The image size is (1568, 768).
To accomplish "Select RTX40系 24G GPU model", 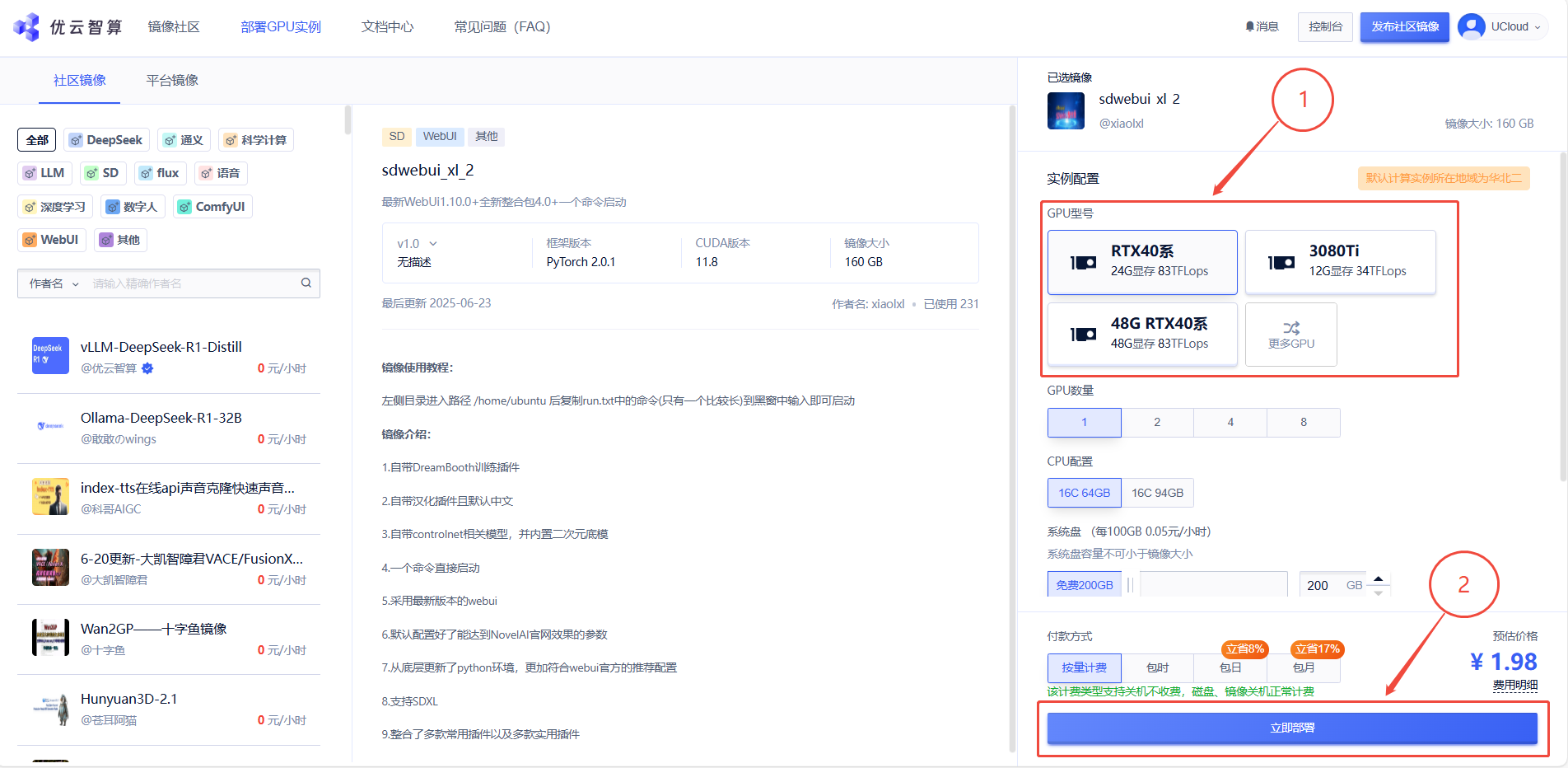I will click(x=1142, y=262).
